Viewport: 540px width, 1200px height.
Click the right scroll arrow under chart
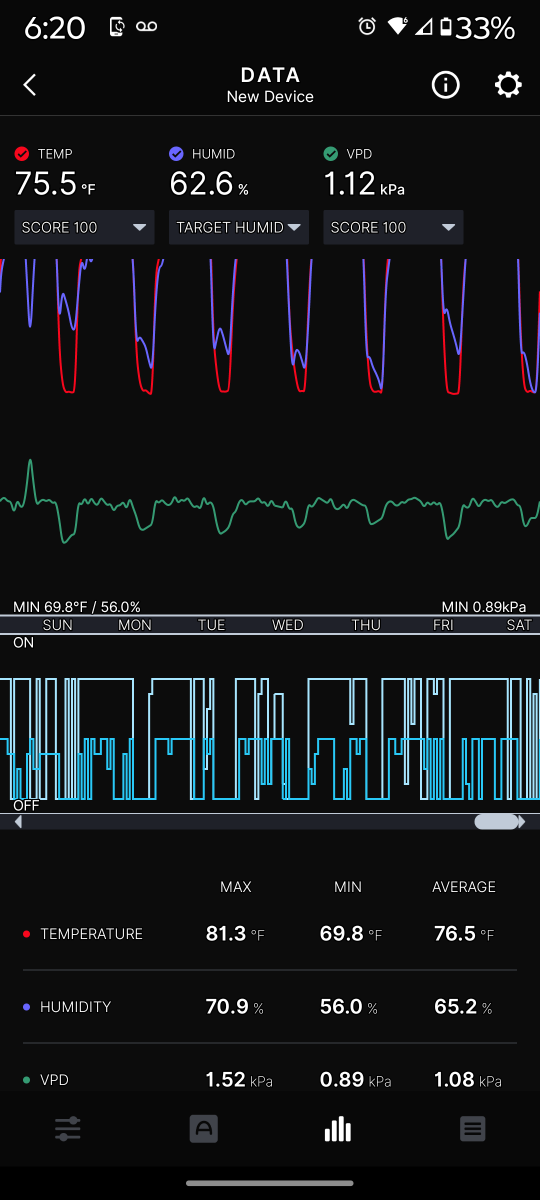[523, 822]
